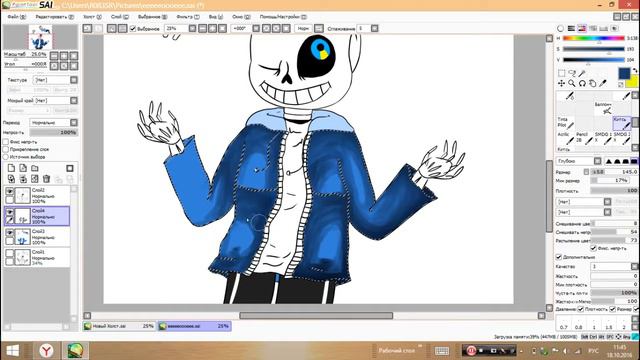Hide the Слой3 layer via eye icon
640x360 pixels.
click(x=9, y=233)
